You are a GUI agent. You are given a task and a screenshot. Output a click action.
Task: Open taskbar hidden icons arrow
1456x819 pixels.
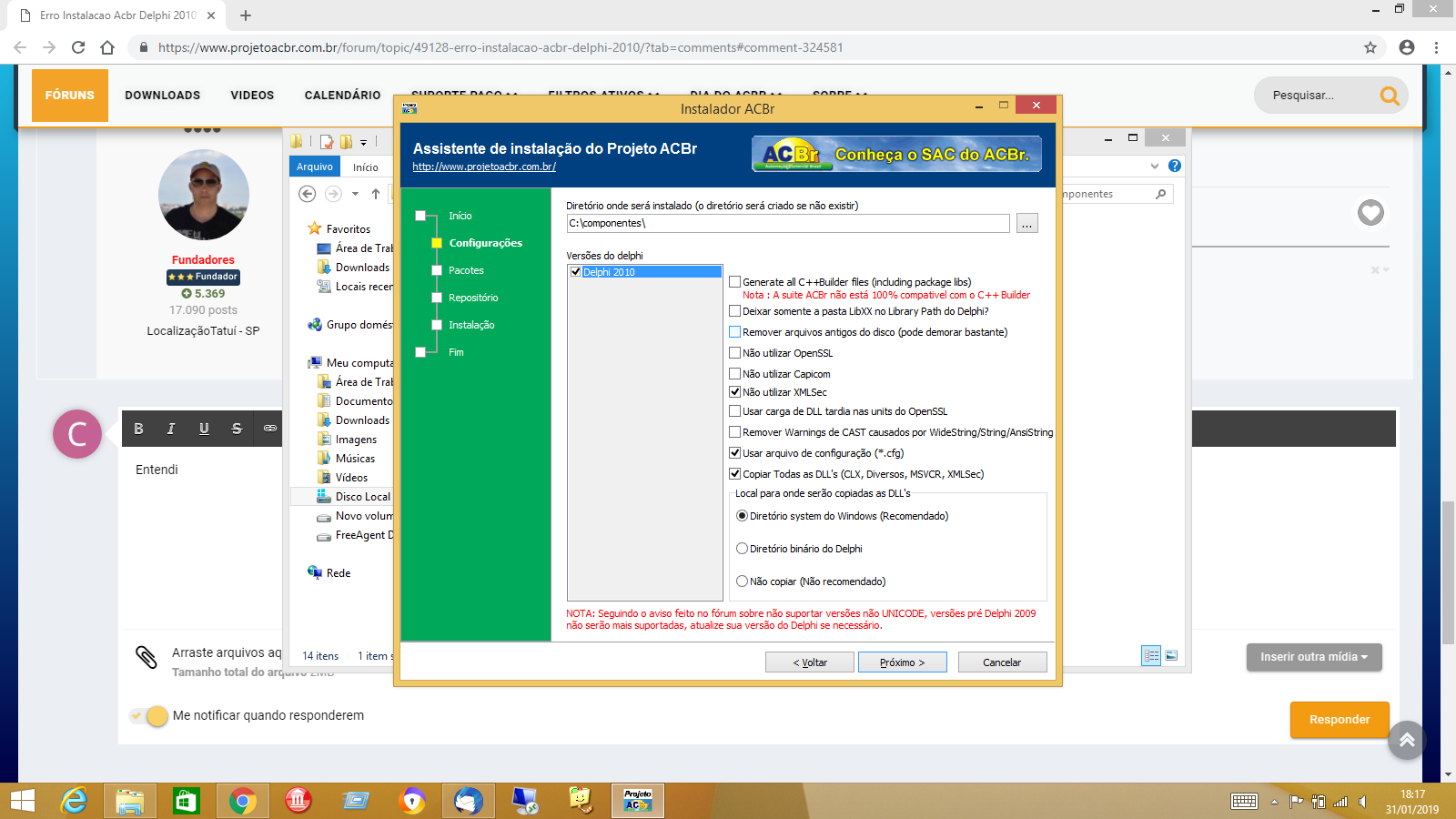coord(1274,802)
